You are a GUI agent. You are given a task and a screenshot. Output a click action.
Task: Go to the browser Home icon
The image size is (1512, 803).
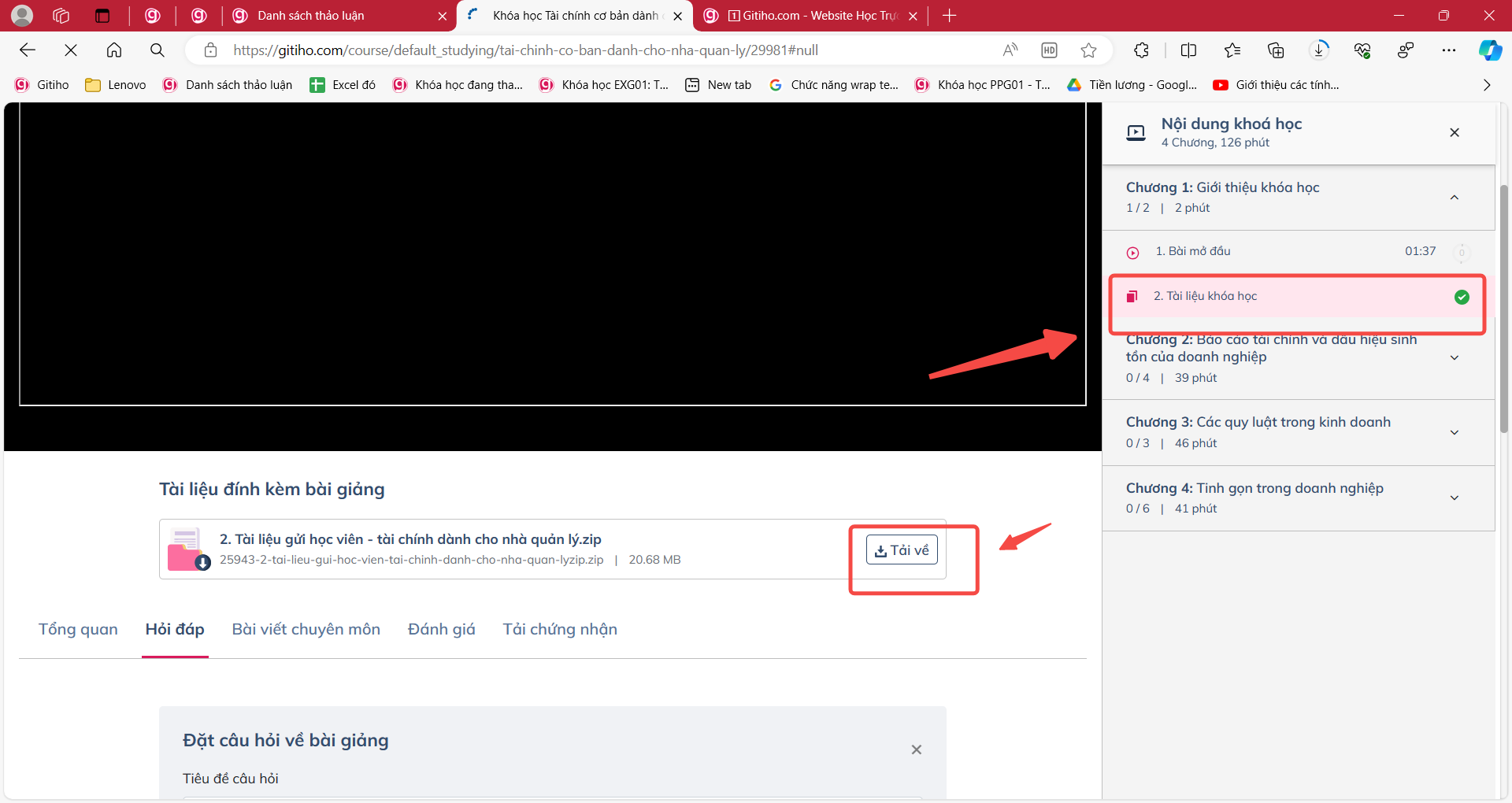[x=114, y=50]
